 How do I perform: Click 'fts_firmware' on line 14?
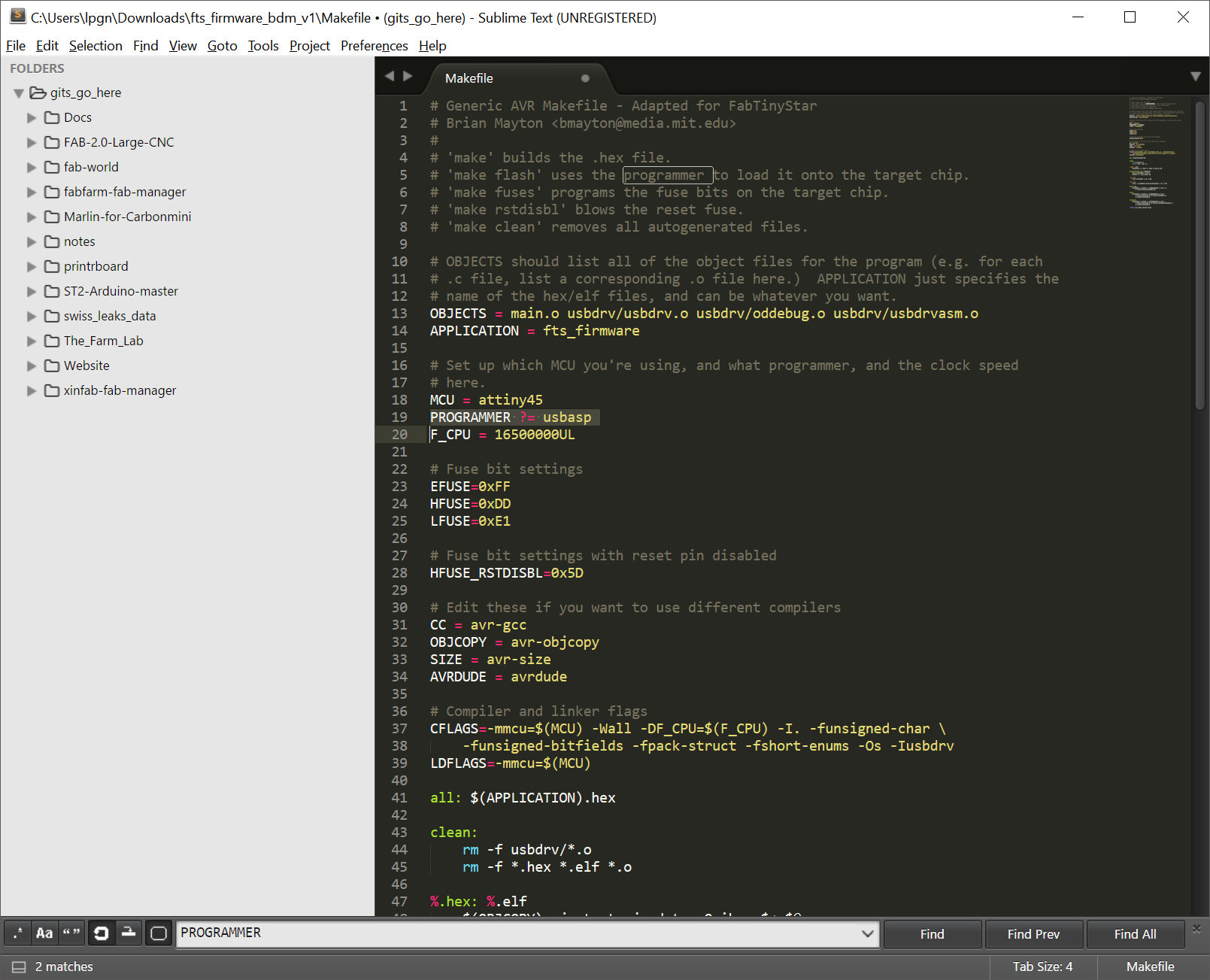coord(591,331)
